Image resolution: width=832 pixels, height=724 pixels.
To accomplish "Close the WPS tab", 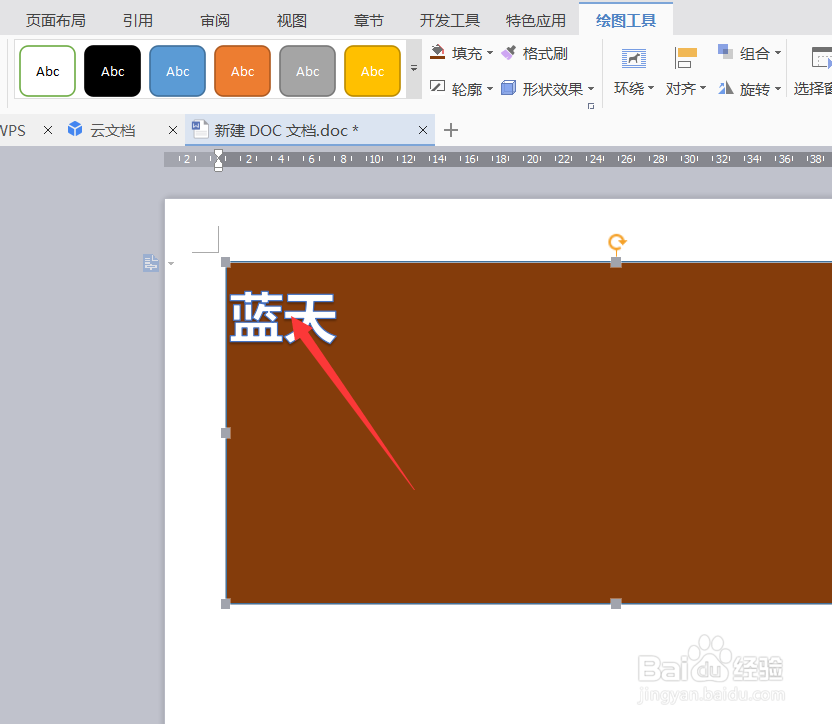I will point(48,130).
